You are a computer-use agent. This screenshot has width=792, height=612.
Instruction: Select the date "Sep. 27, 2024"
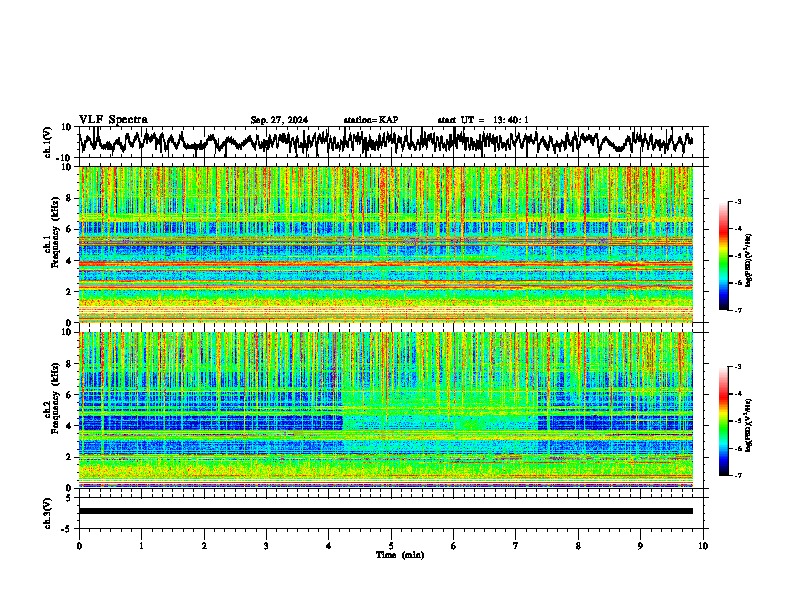[279, 120]
